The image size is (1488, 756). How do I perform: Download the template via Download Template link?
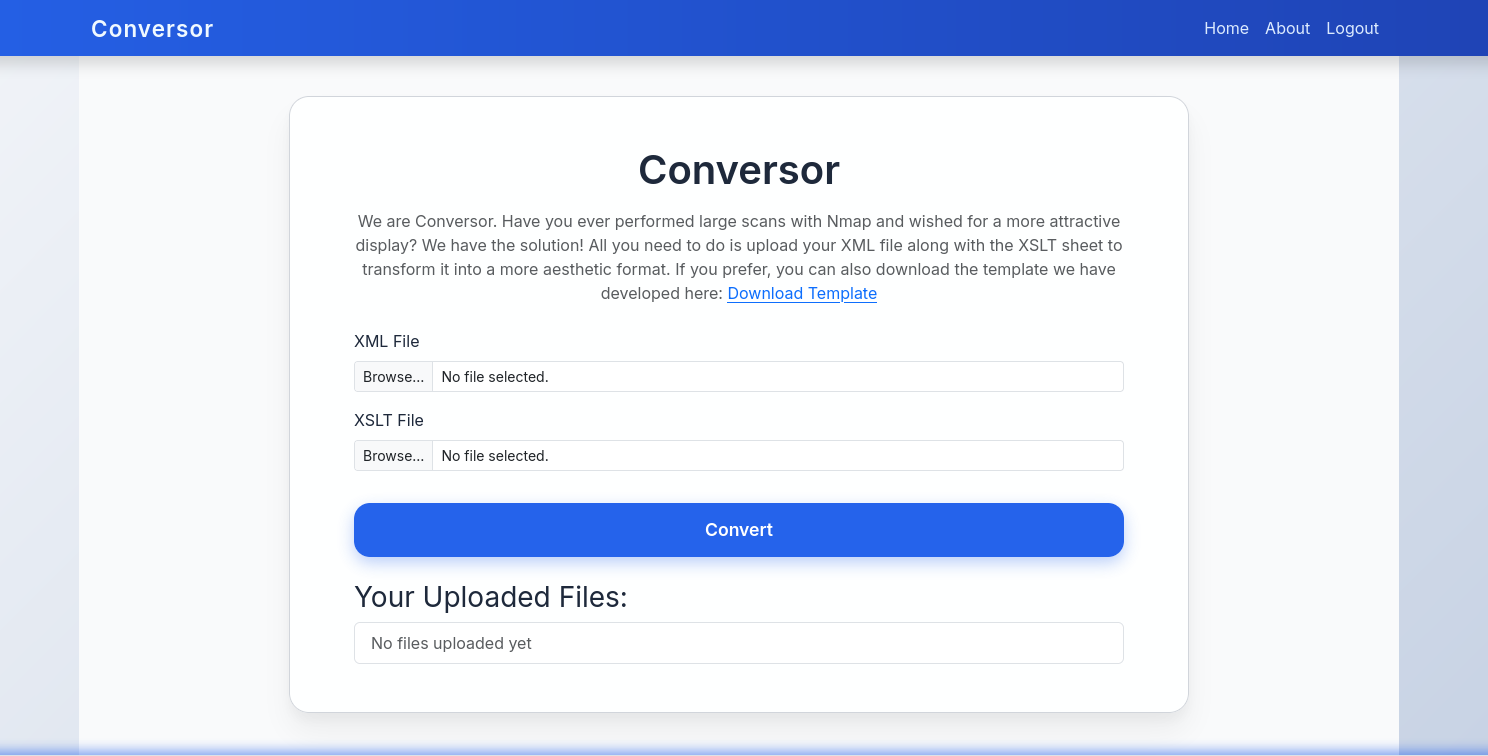[801, 293]
